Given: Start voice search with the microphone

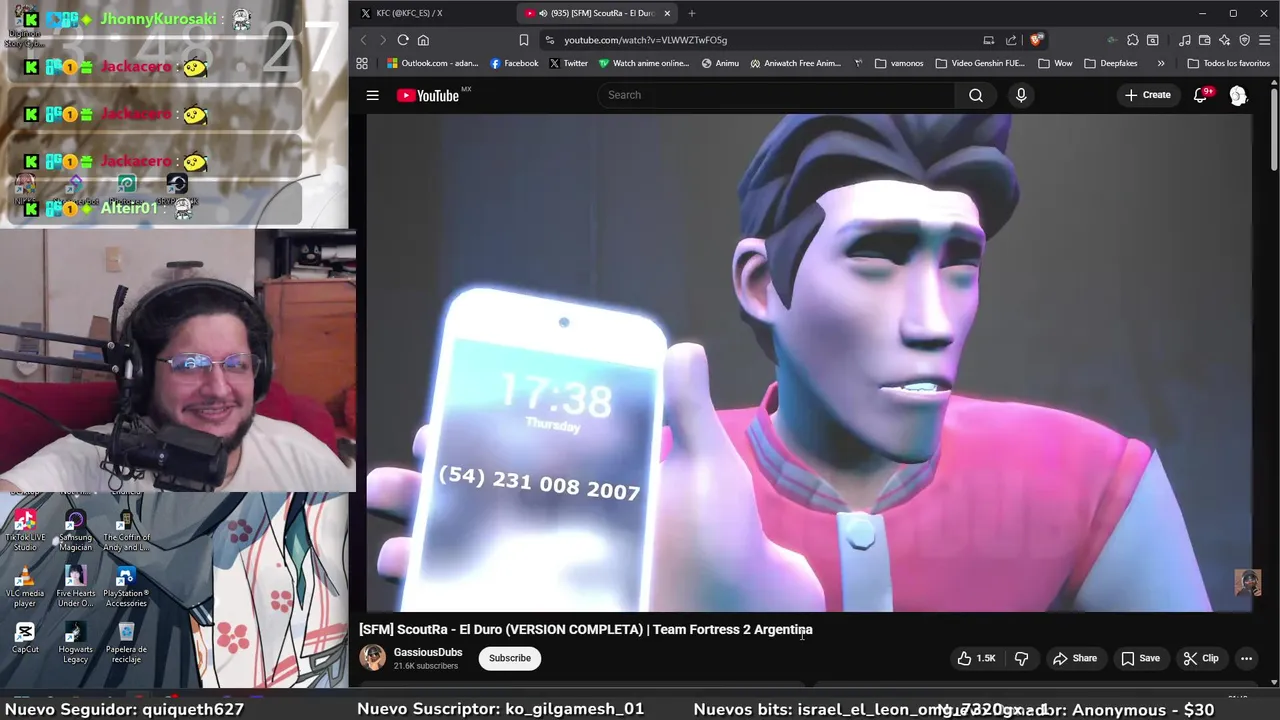Looking at the screenshot, I should pyautogui.click(x=1021, y=95).
